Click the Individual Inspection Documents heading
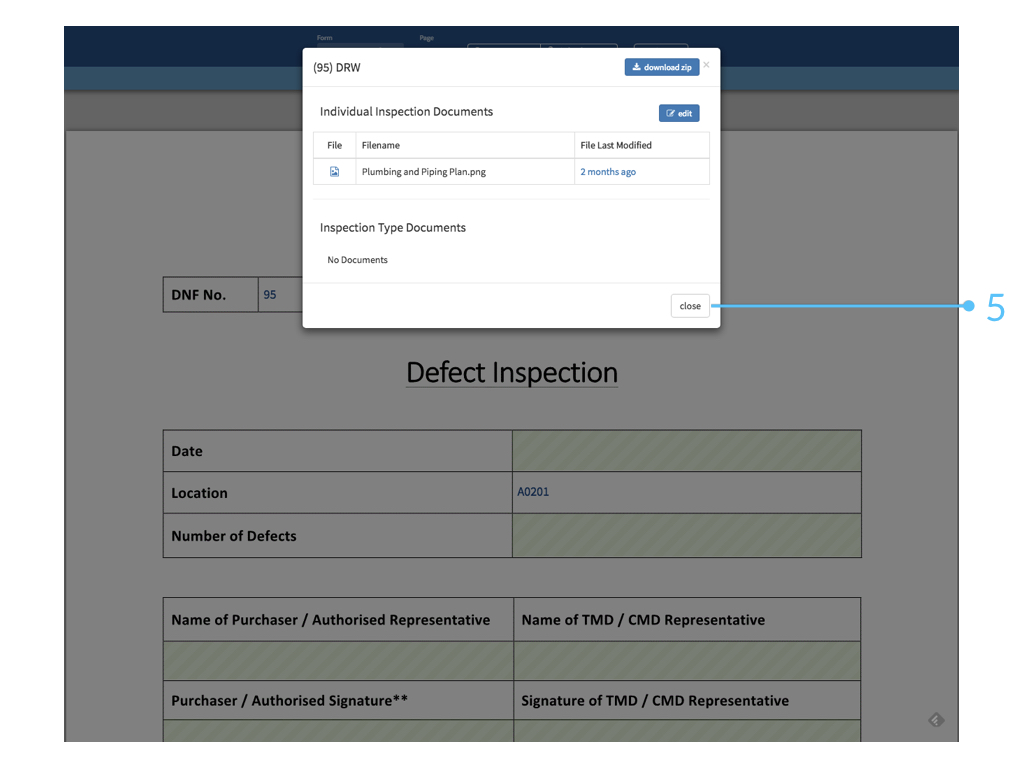The image size is (1024, 768). (406, 112)
